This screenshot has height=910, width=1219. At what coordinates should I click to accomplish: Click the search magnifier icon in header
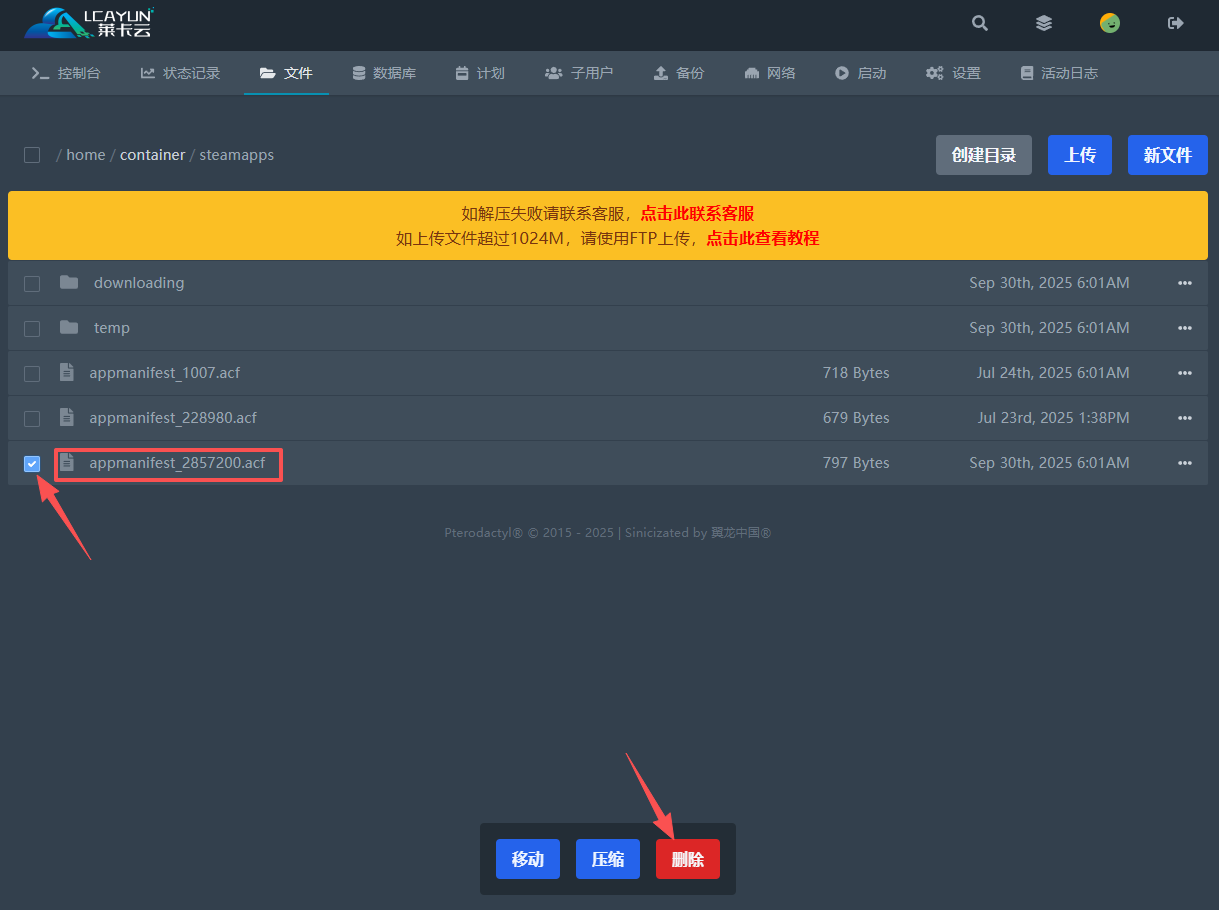(980, 23)
